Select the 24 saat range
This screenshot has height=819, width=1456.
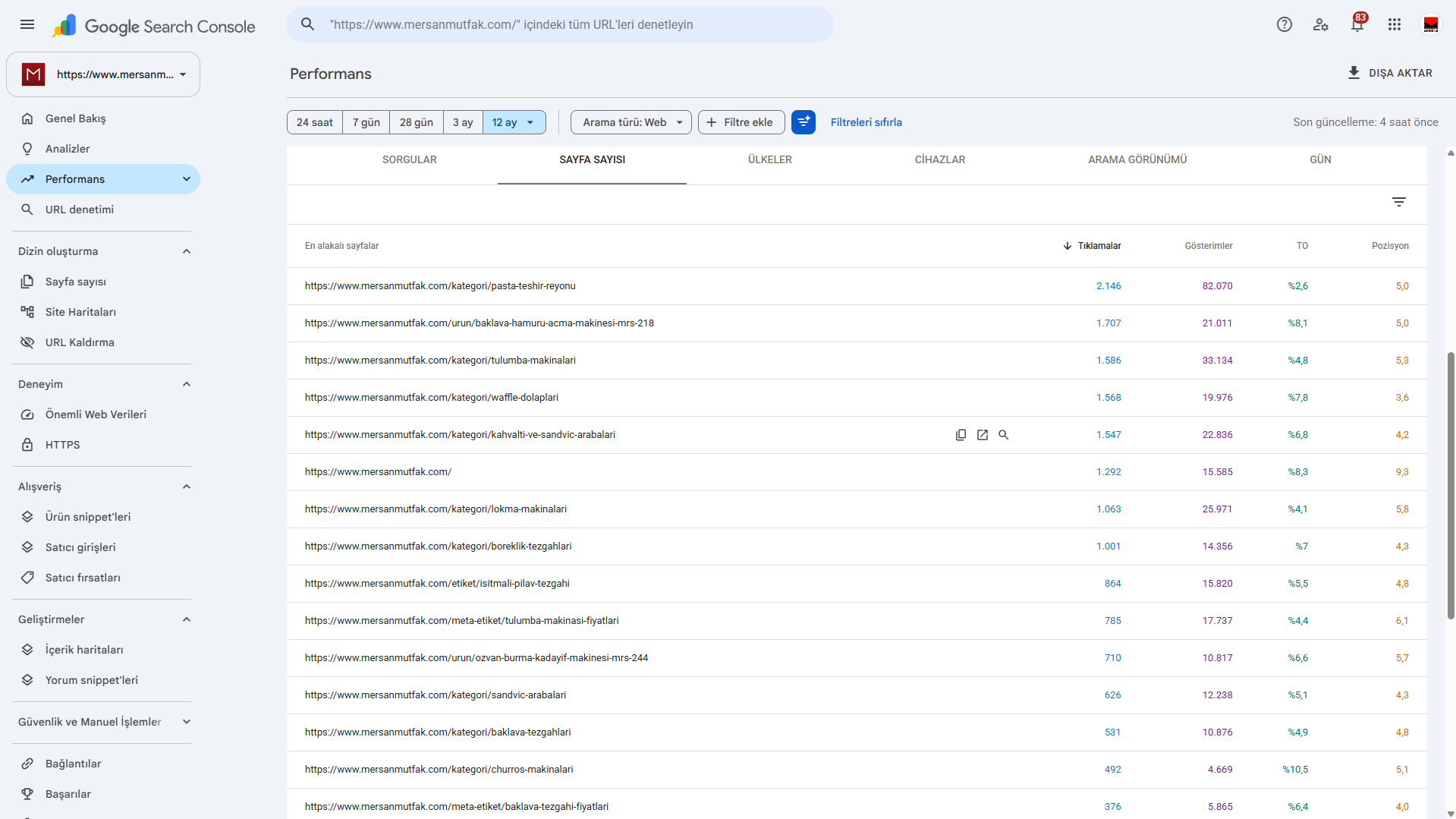315,122
